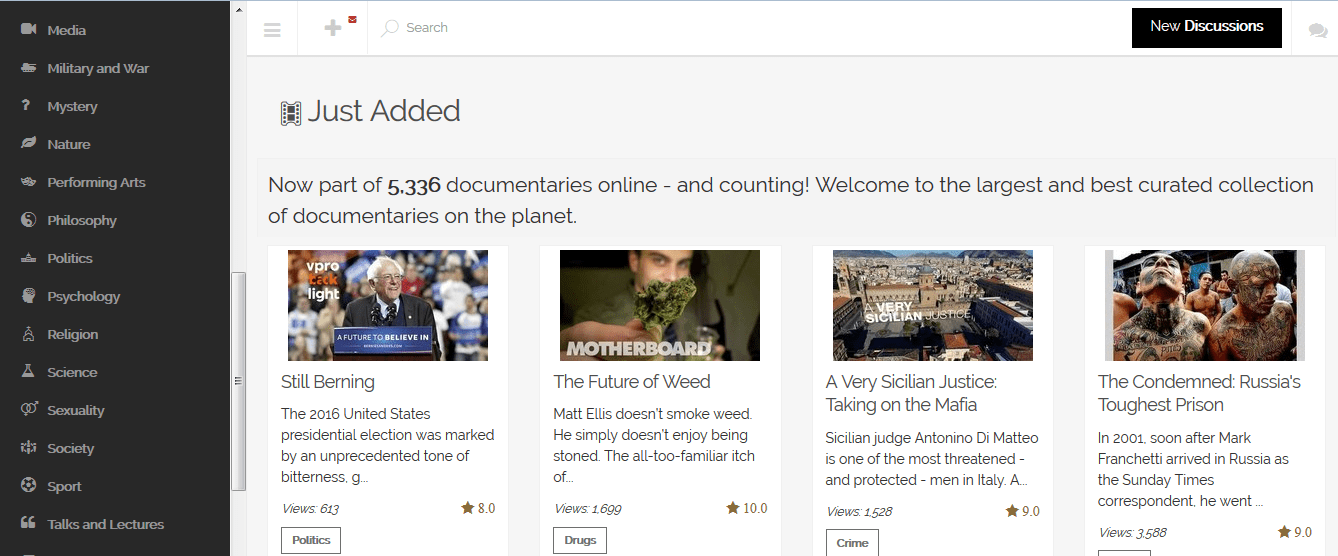Toggle the hamburger menu icon
This screenshot has width=1338, height=556.
[272, 29]
